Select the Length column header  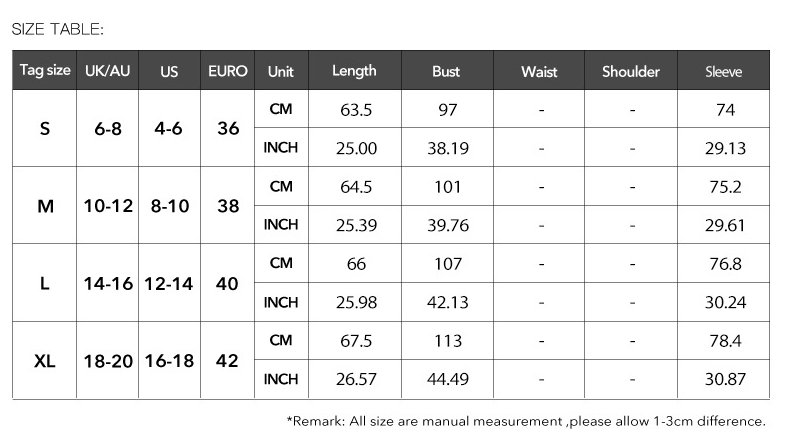click(x=355, y=70)
